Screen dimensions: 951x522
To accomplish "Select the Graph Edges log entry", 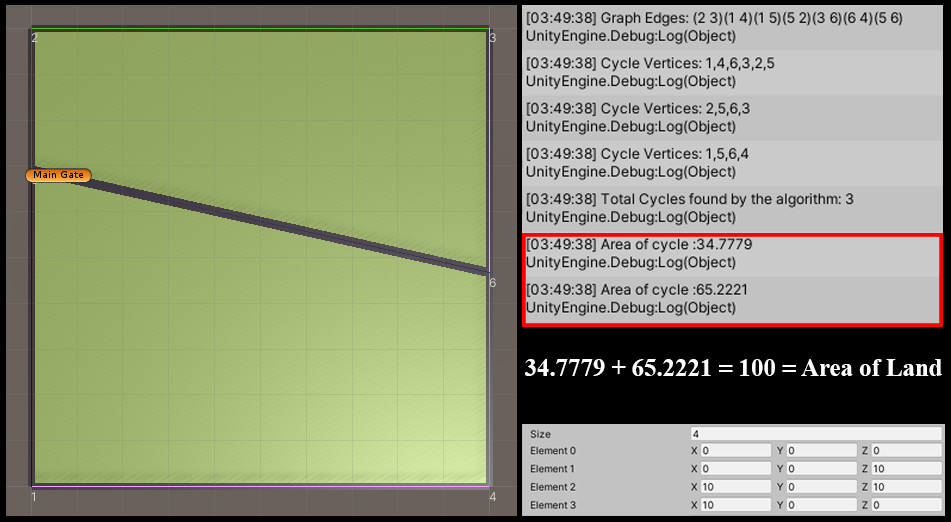I will (x=731, y=27).
